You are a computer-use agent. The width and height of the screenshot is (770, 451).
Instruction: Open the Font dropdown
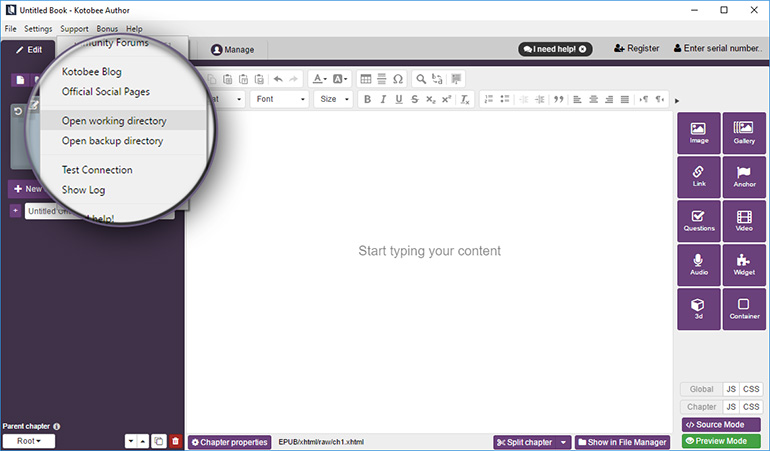[279, 99]
